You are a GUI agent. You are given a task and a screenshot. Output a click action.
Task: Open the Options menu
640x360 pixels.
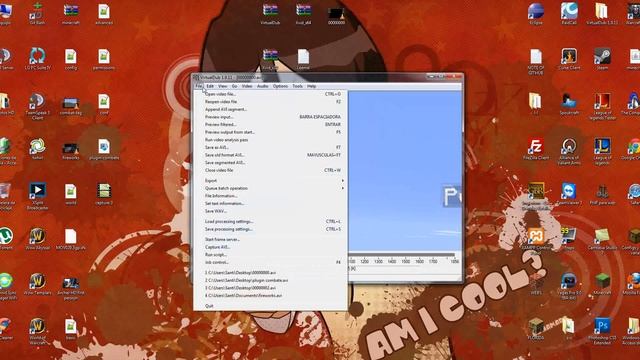coord(280,86)
